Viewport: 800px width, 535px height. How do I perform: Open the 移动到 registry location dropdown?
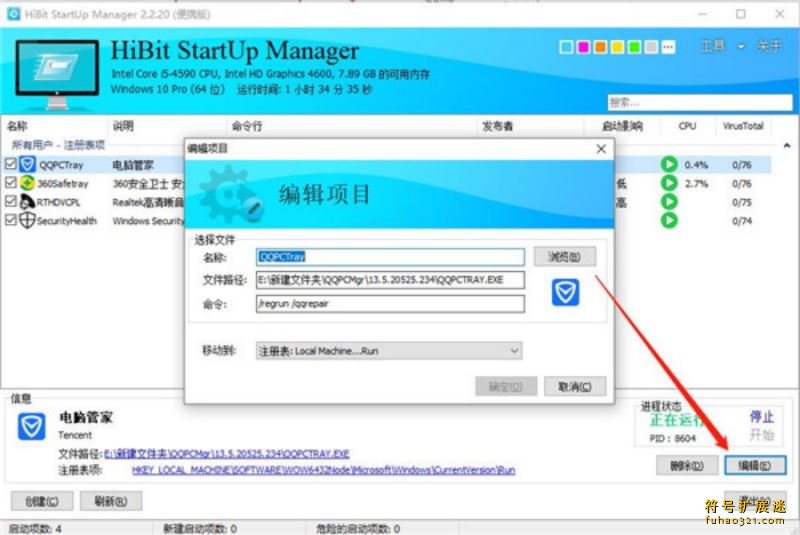pos(389,351)
